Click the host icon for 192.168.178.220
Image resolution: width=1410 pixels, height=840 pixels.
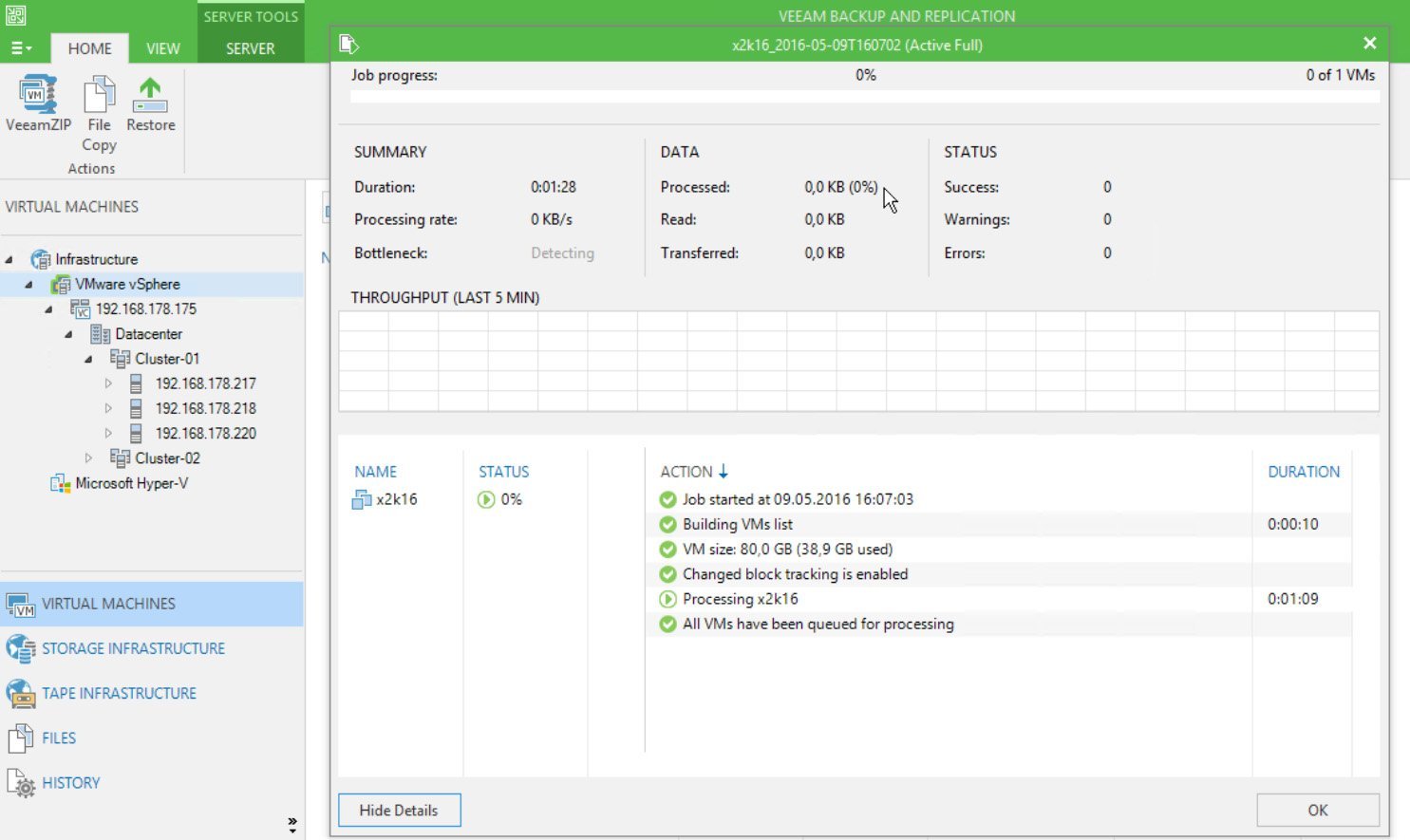point(136,433)
